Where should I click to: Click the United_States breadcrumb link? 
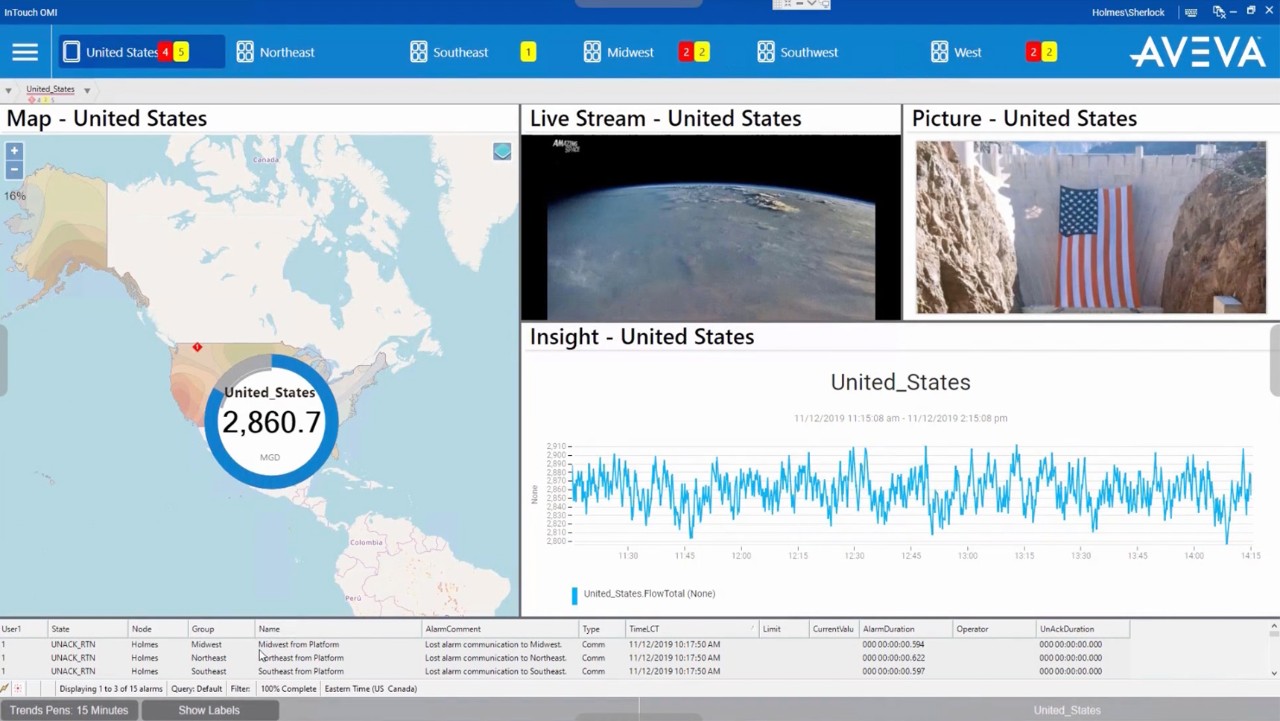[x=50, y=89]
